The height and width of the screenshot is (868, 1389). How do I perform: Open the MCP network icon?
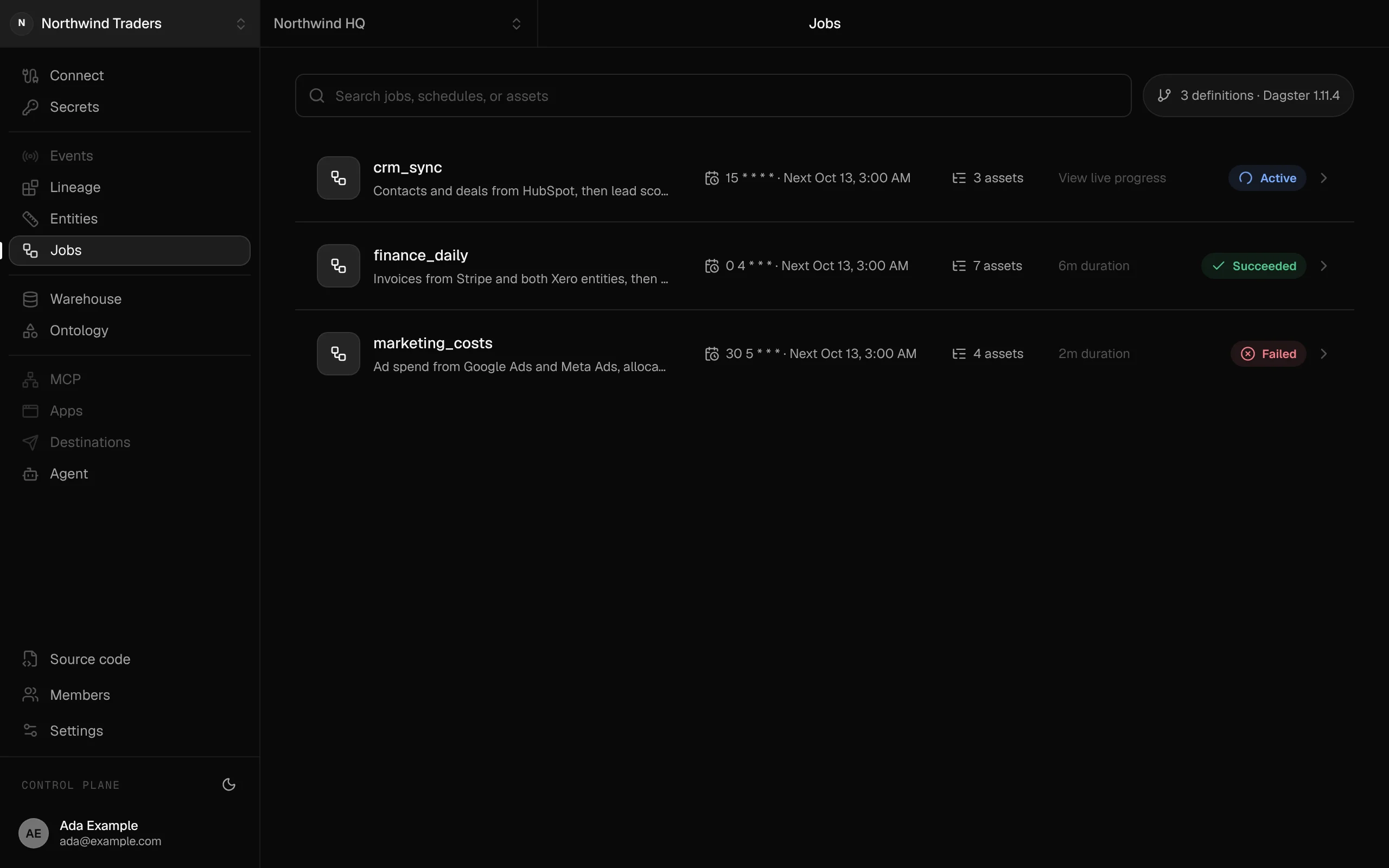(x=30, y=380)
